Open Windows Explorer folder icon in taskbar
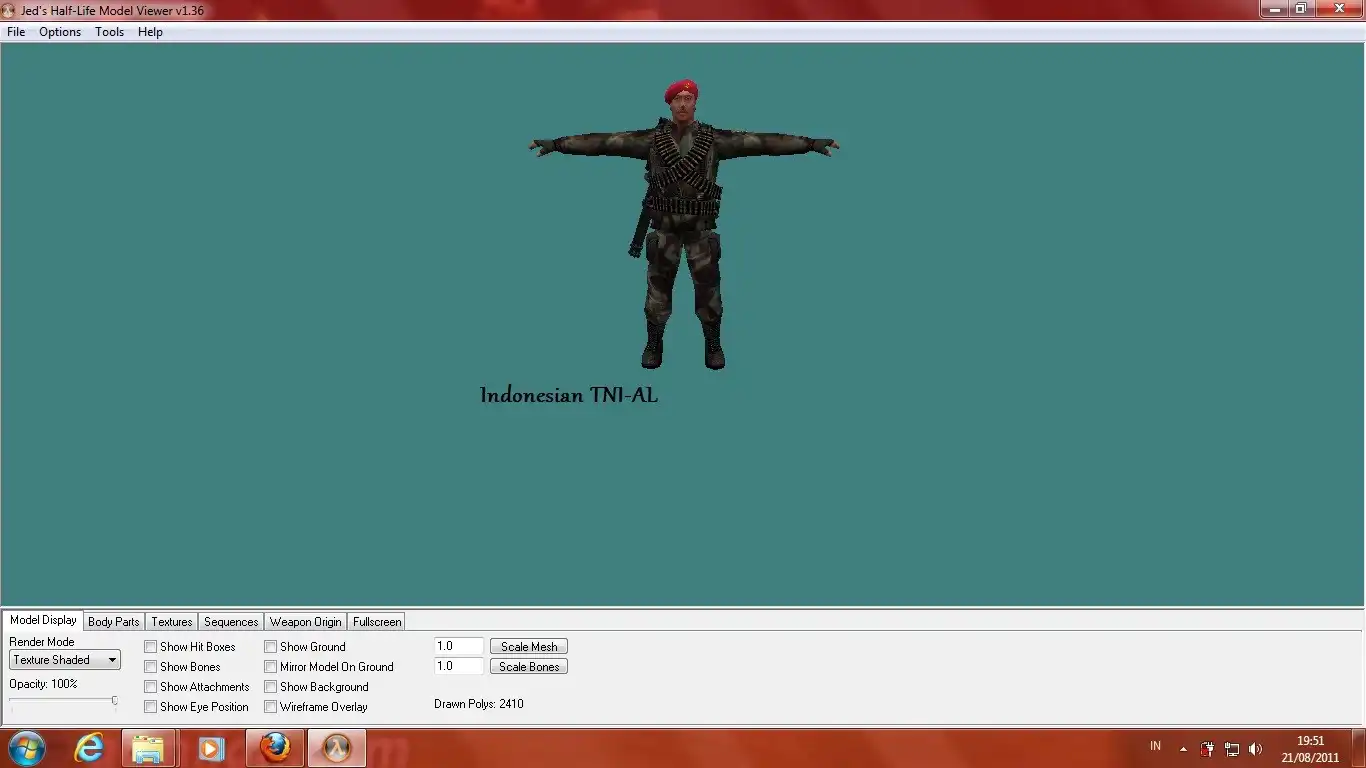The image size is (1366, 768). 148,747
